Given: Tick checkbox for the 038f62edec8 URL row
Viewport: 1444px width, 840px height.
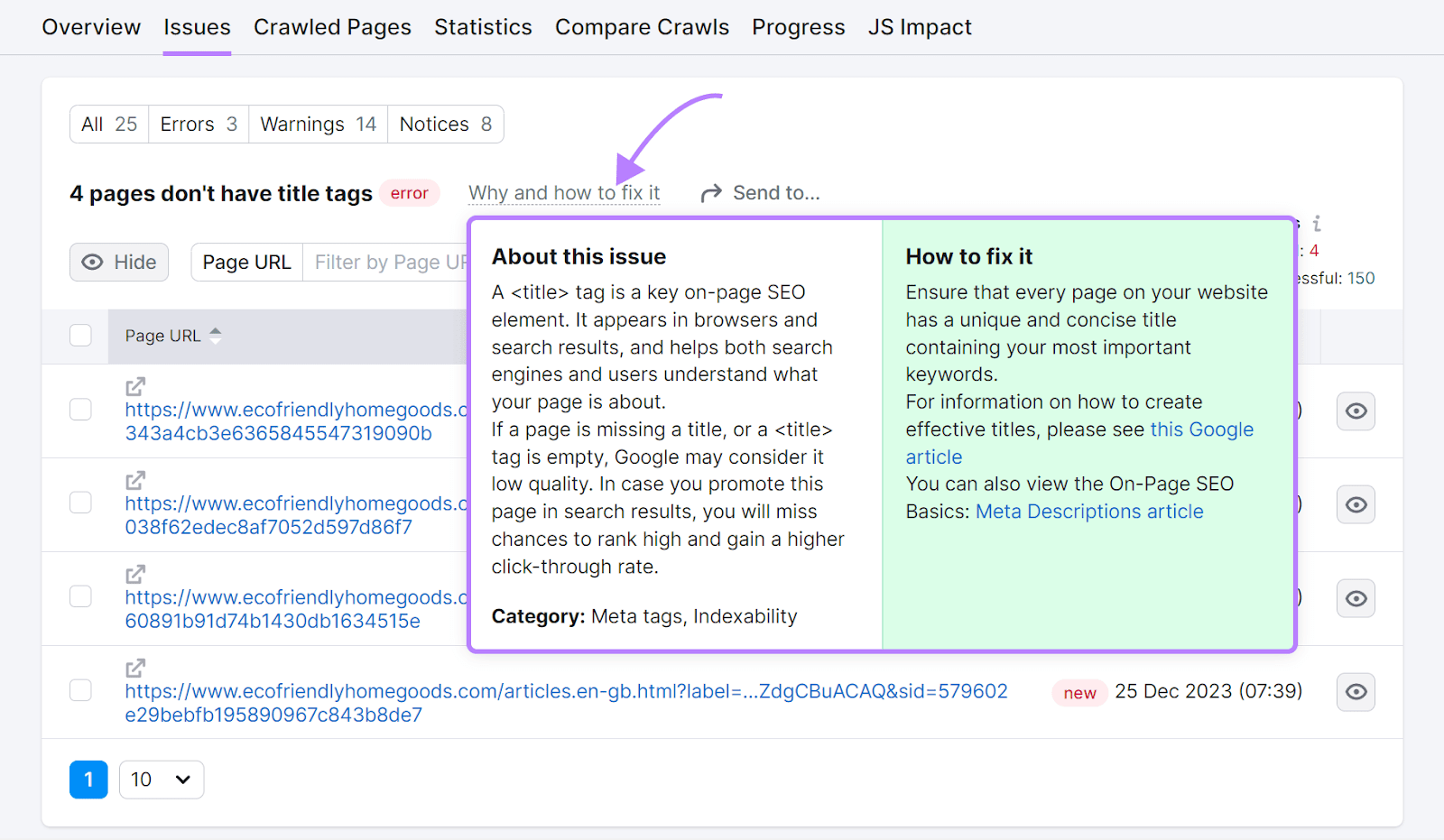Looking at the screenshot, I should point(81,503).
